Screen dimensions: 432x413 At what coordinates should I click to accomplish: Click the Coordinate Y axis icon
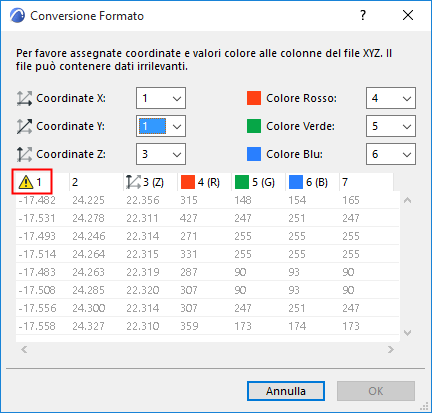(24, 126)
